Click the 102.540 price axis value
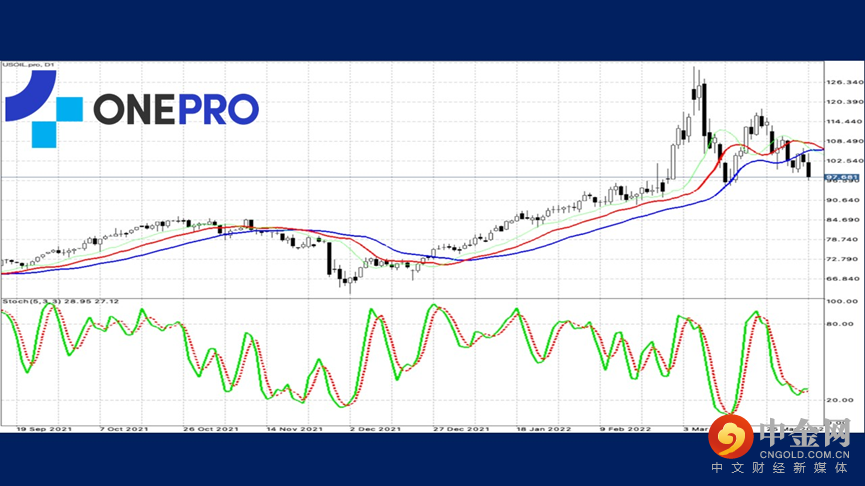Viewport: 865px width, 486px height. click(x=844, y=161)
